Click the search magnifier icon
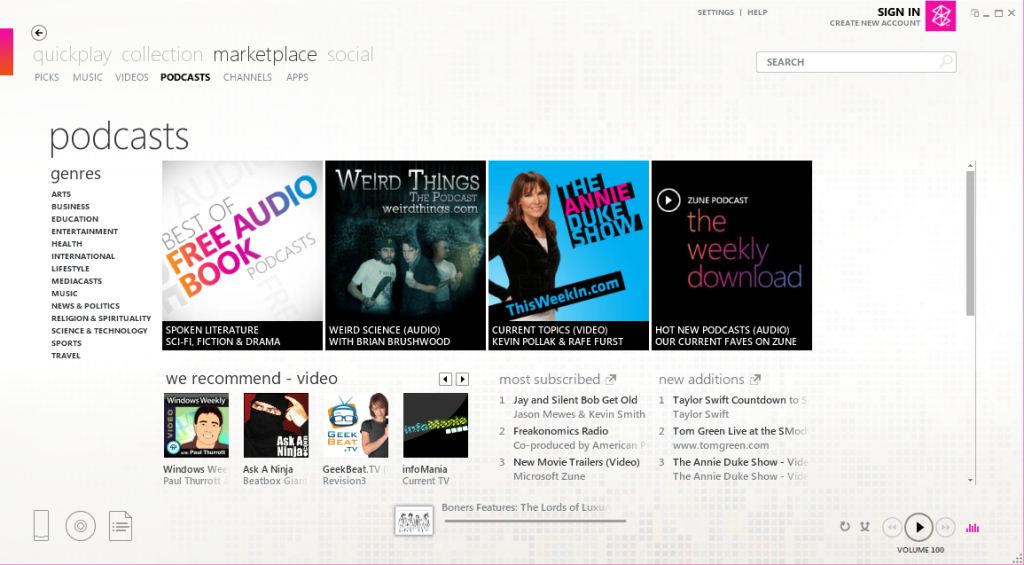 (945, 62)
